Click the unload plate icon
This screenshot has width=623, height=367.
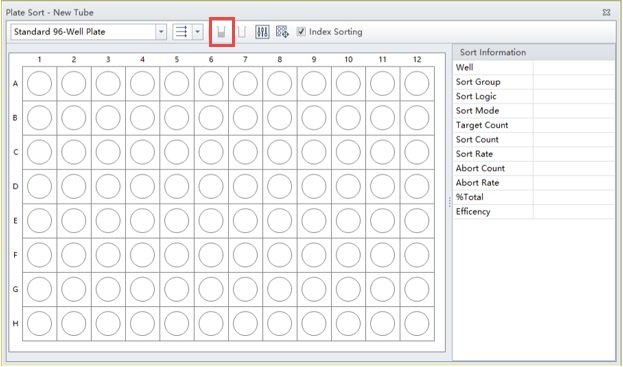pyautogui.click(x=242, y=32)
